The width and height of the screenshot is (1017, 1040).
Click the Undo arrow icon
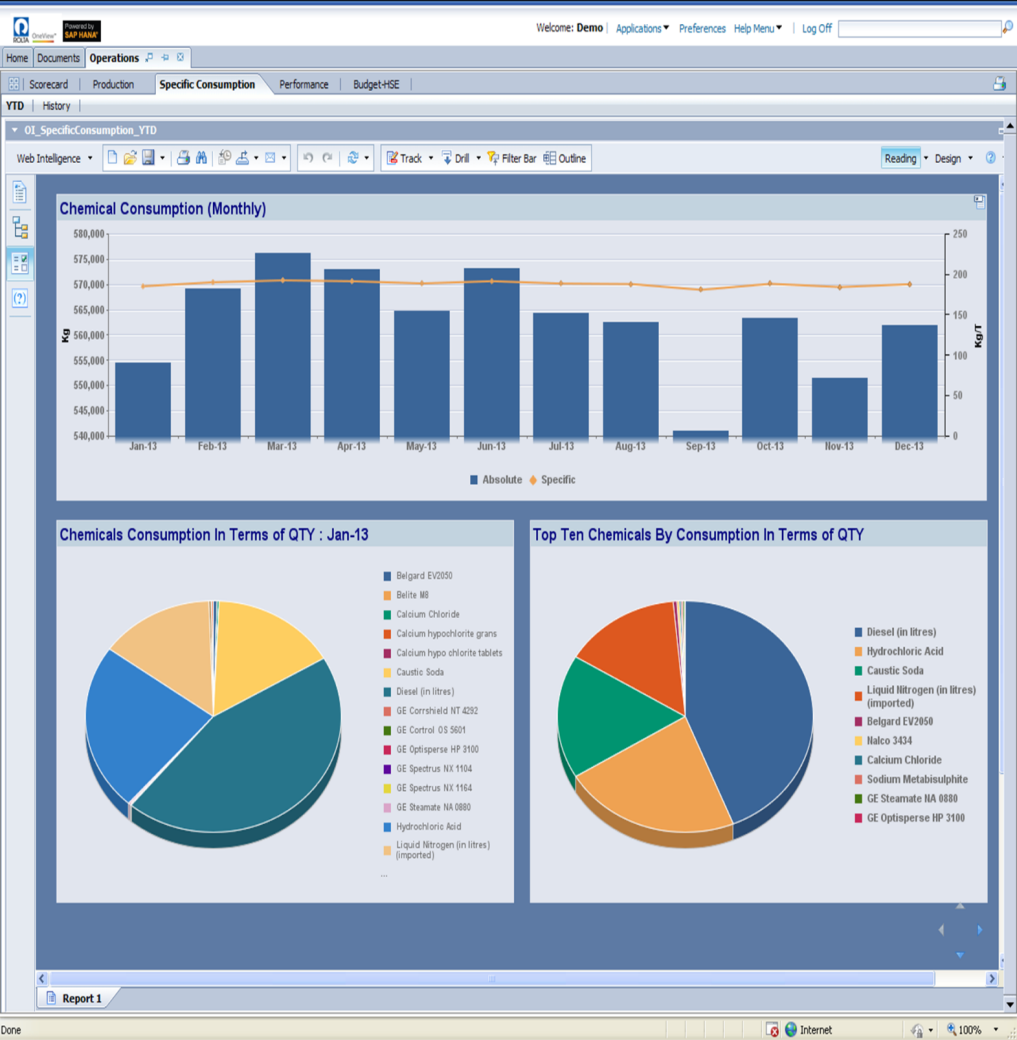click(x=308, y=158)
